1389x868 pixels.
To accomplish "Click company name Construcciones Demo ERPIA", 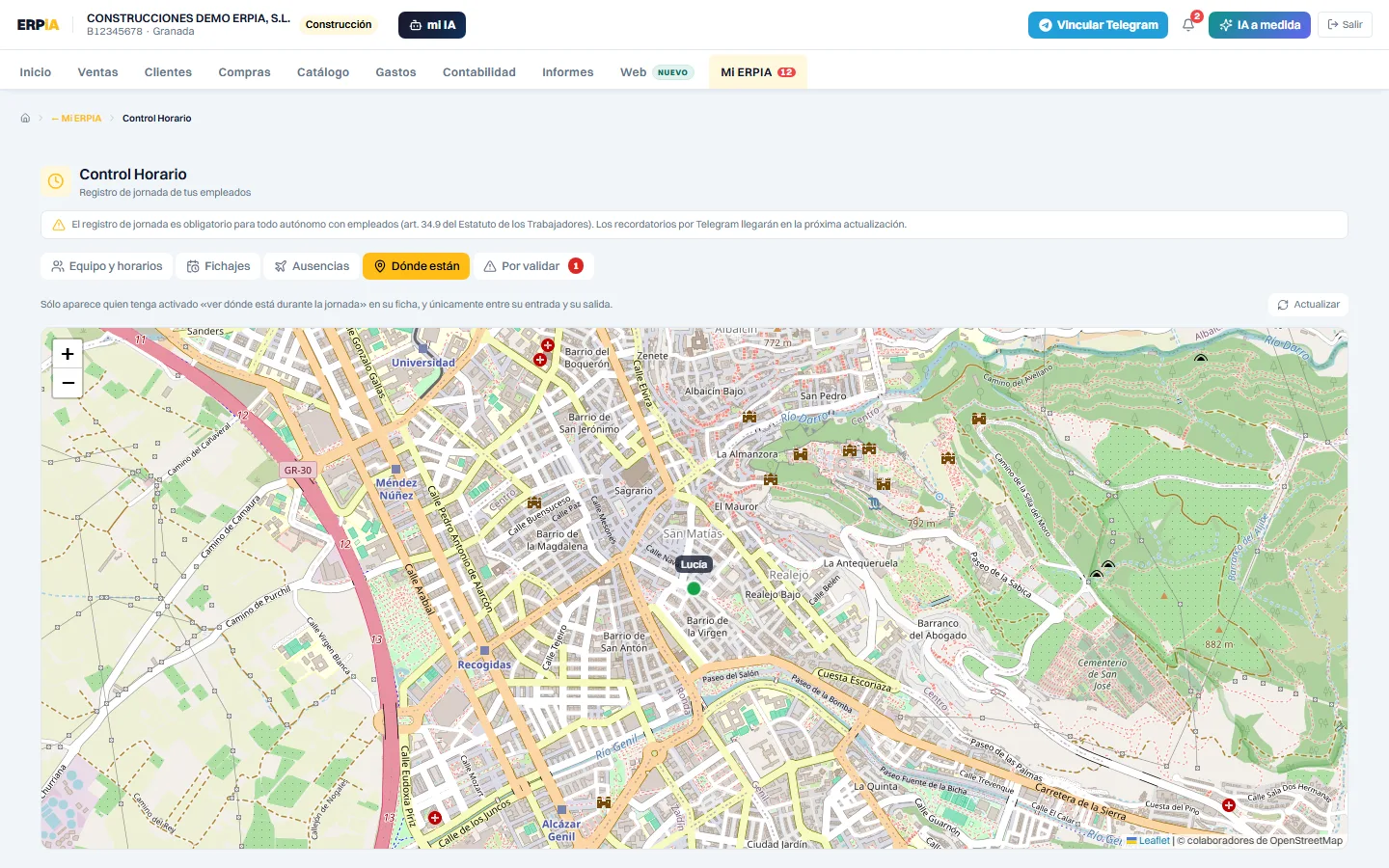I will (x=188, y=18).
